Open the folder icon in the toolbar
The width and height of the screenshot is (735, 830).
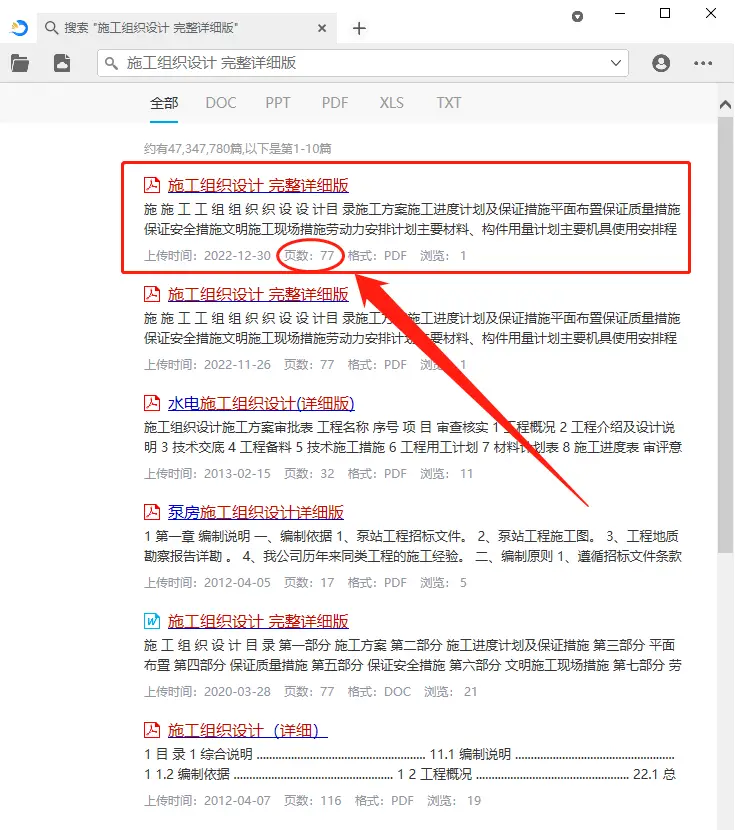[x=20, y=63]
